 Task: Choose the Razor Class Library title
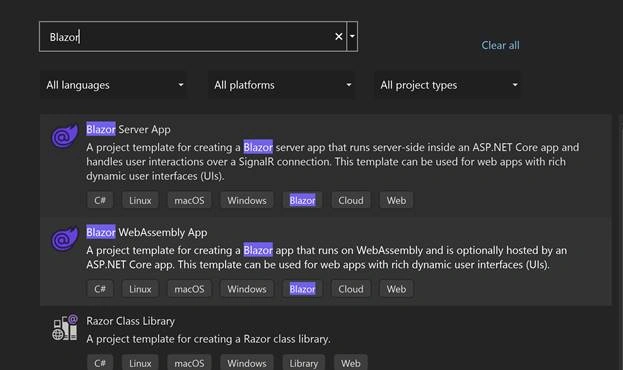130,321
